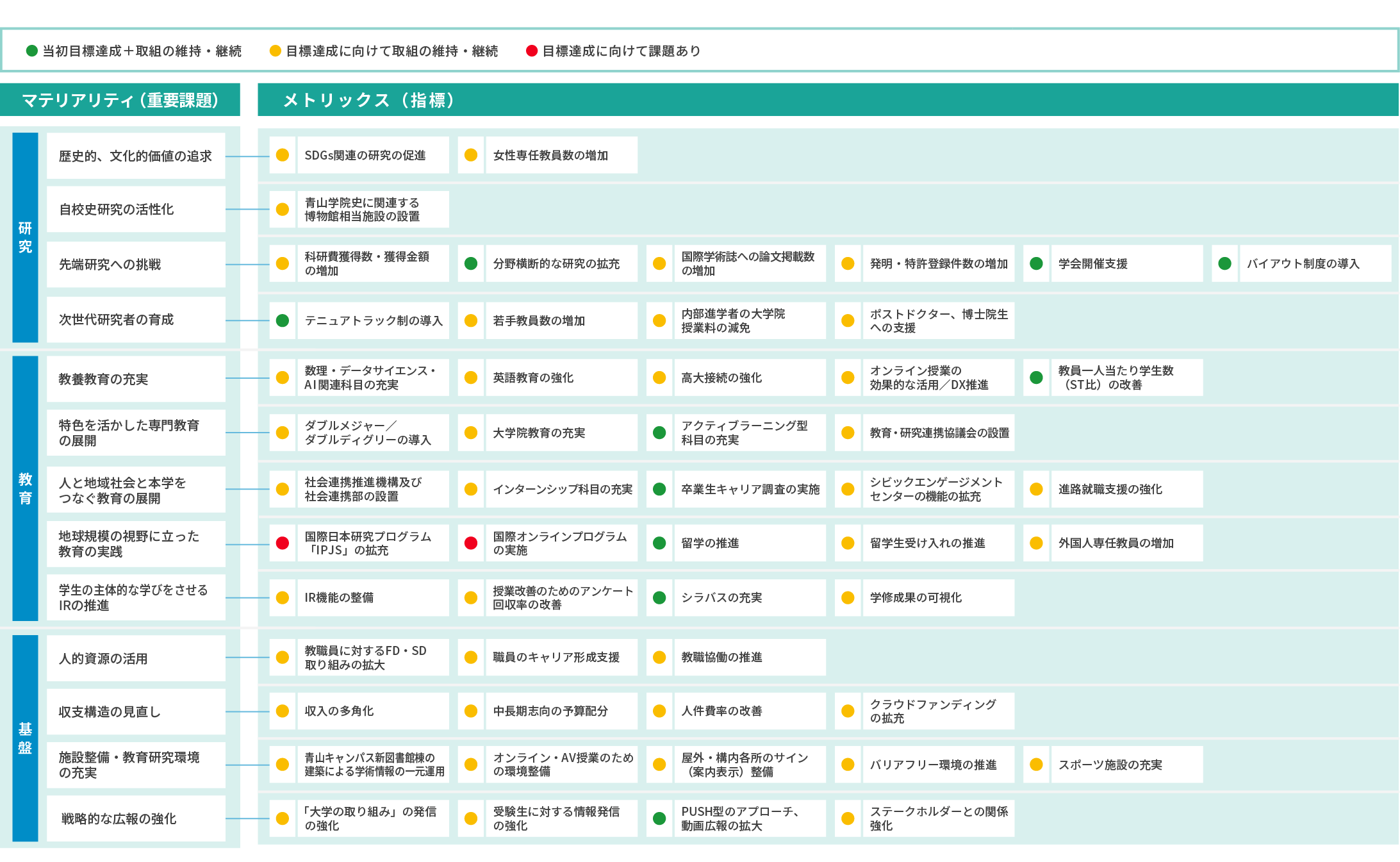Click the オンライン授業の効果的な活用／DX推進 metric
1400x862 pixels.
(x=938, y=377)
